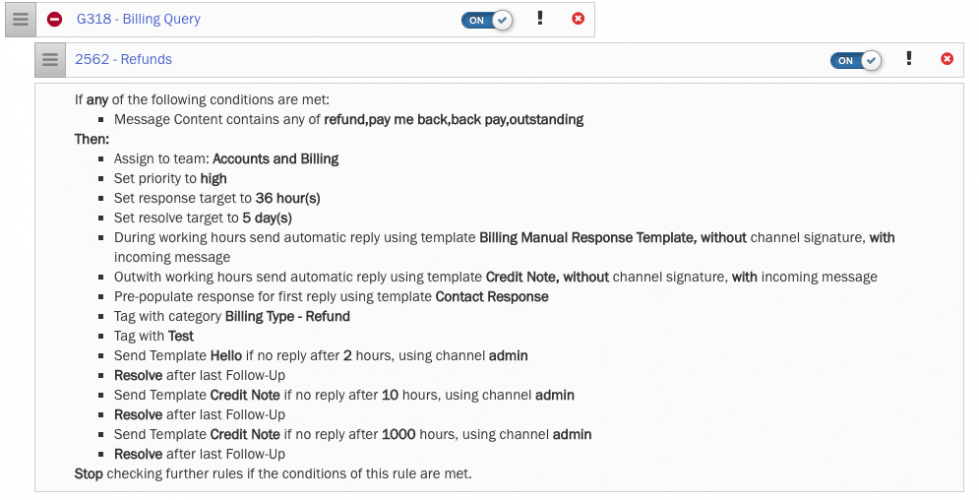Click the keyword list refund,pay me back,back pay,outstanding
Image resolution: width=979 pixels, height=500 pixels.
[453, 120]
